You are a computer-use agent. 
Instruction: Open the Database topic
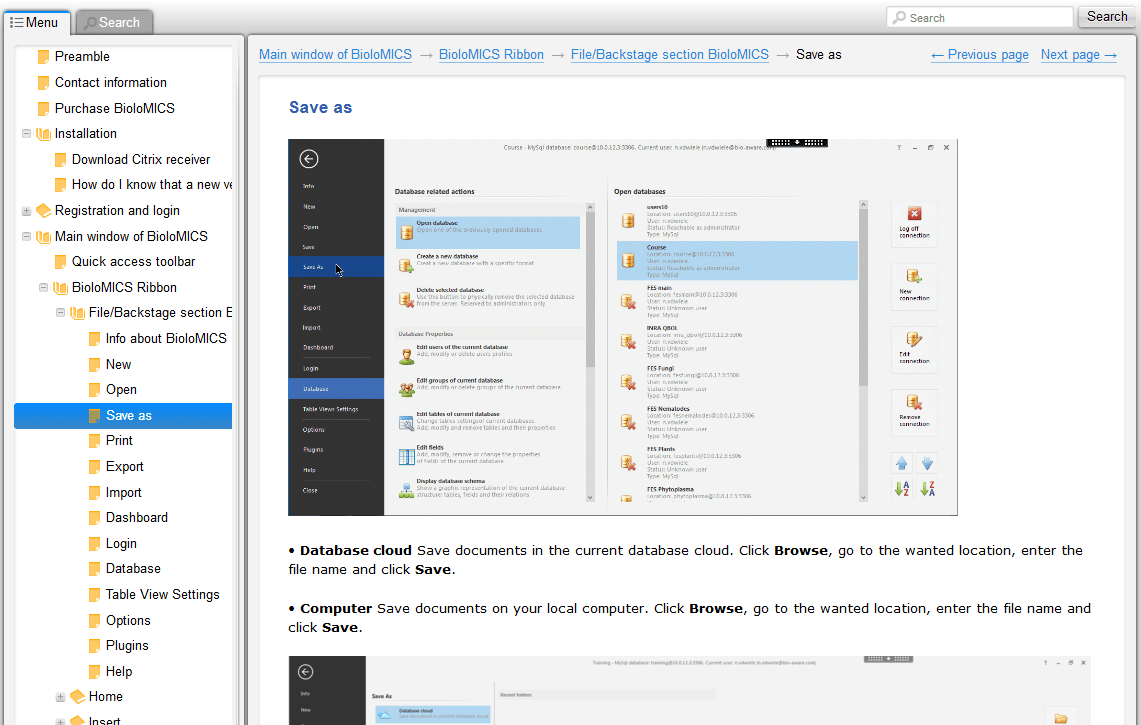(133, 568)
